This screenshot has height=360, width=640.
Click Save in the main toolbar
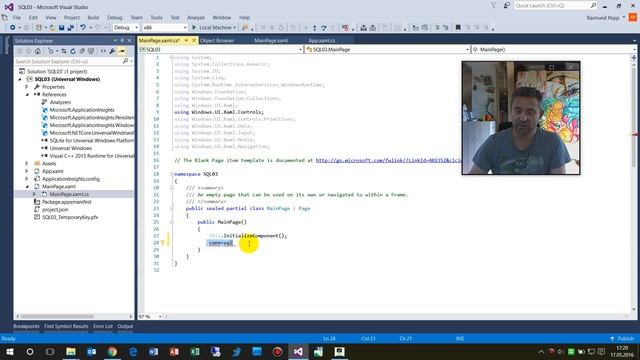pyautogui.click(x=61, y=28)
